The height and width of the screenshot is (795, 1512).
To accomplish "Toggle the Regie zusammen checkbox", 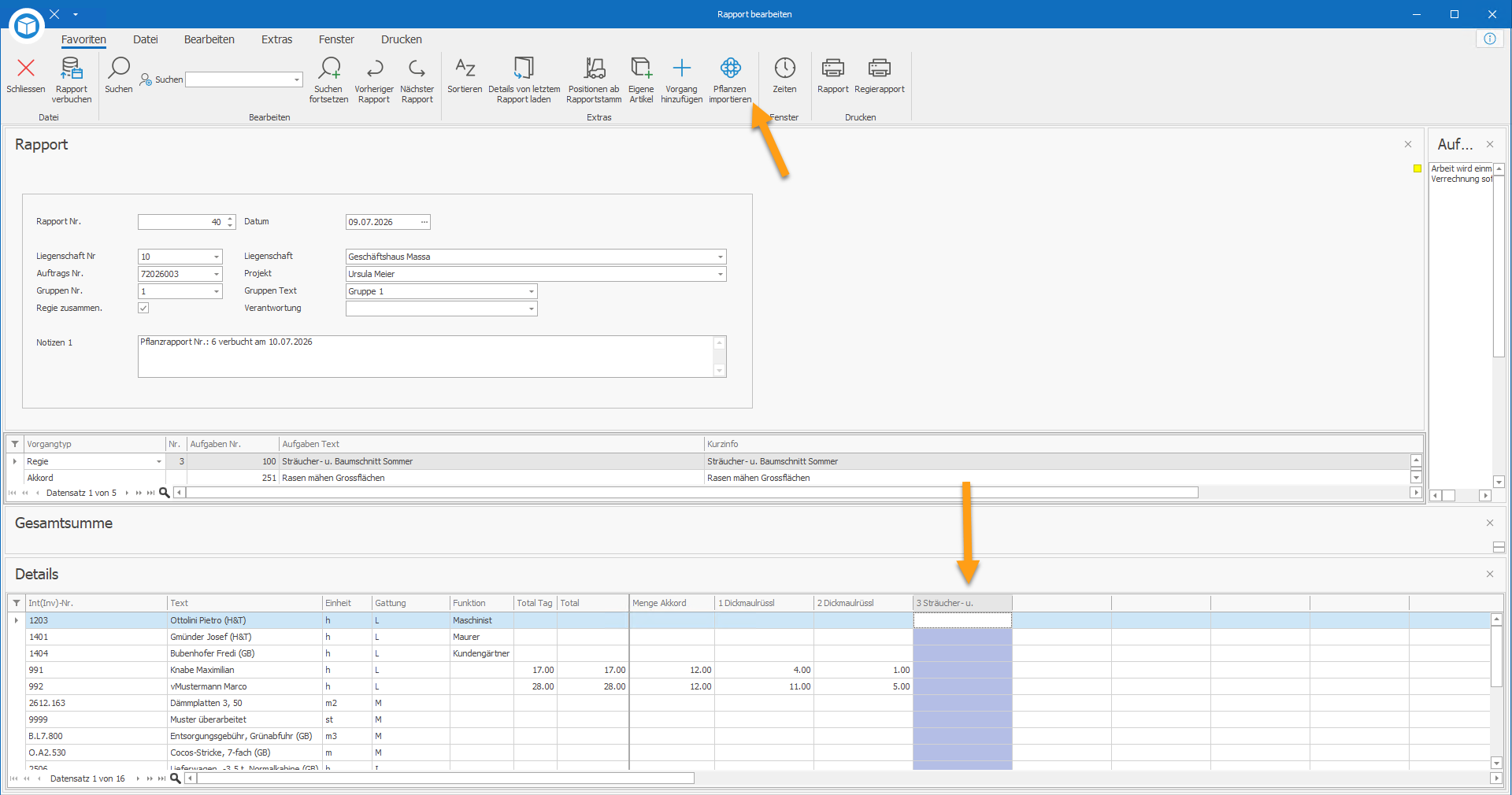I will (143, 308).
